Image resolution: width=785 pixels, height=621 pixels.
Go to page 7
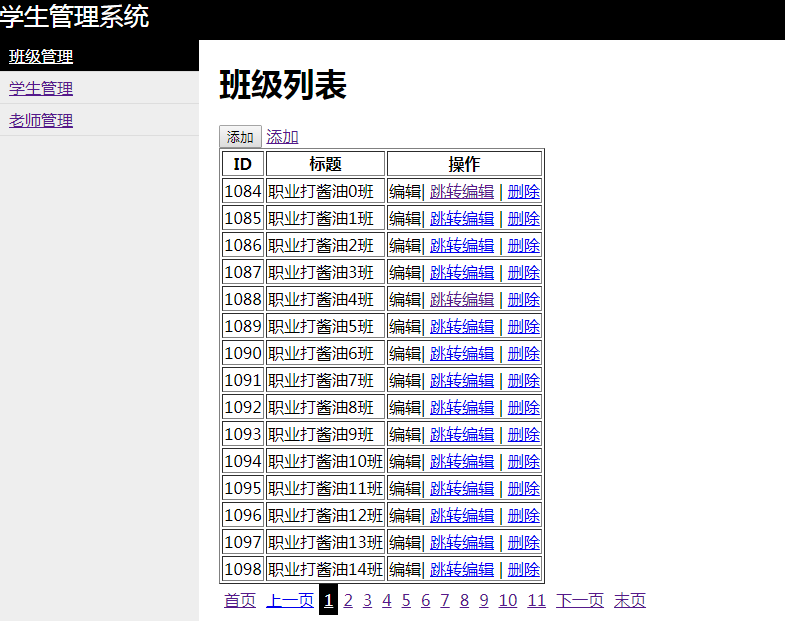445,600
